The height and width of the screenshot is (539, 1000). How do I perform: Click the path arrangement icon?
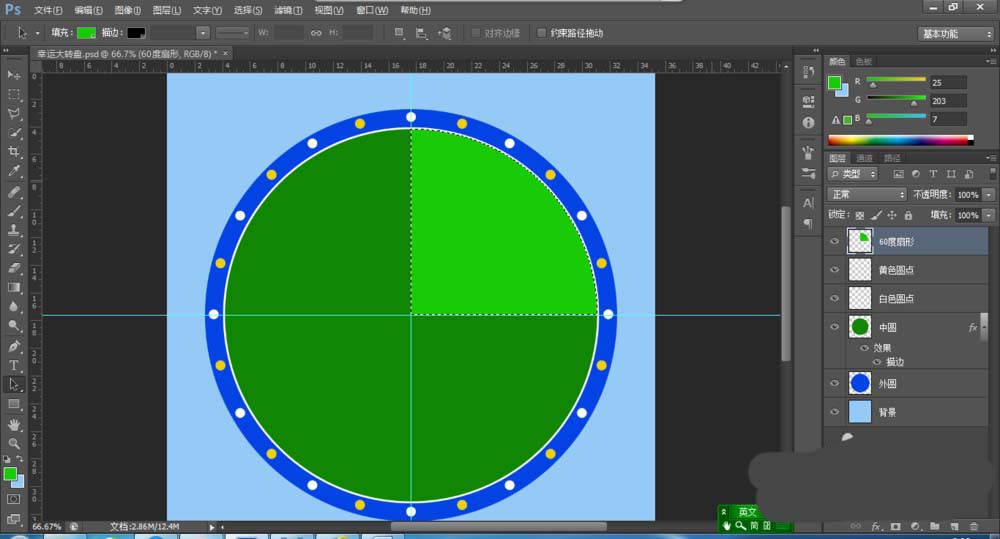[445, 33]
